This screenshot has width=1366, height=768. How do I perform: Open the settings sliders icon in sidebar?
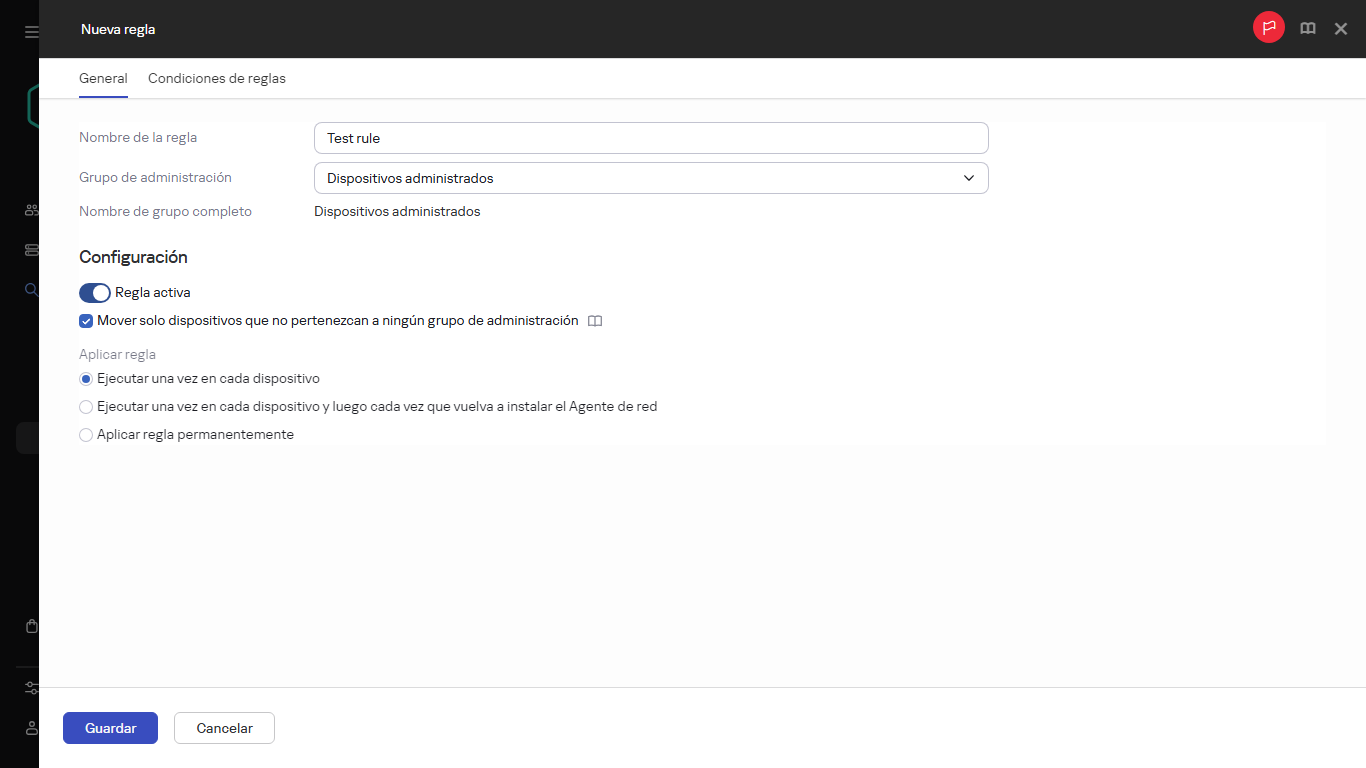click(32, 688)
